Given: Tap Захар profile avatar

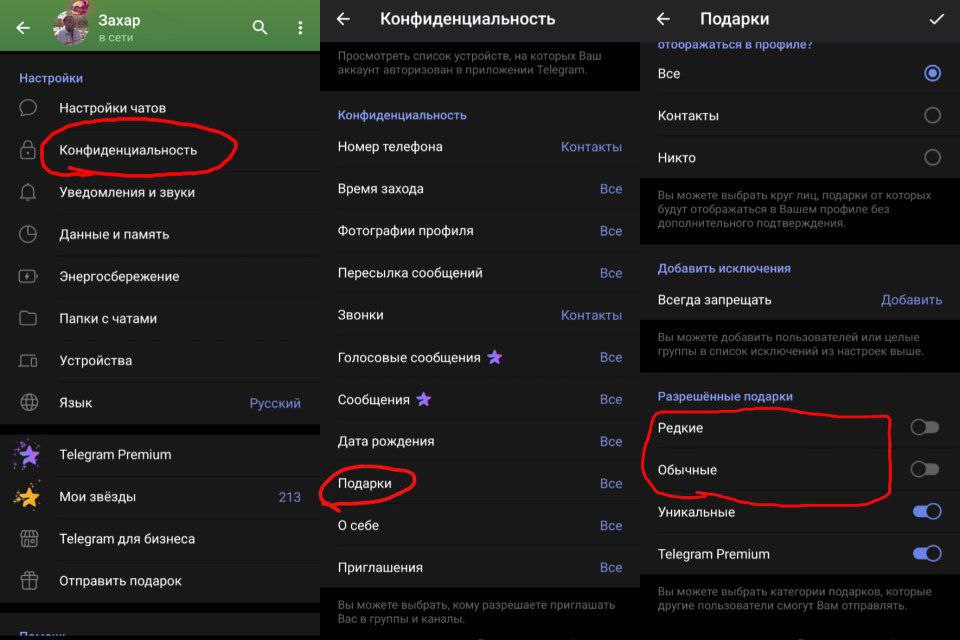Looking at the screenshot, I should tap(71, 27).
